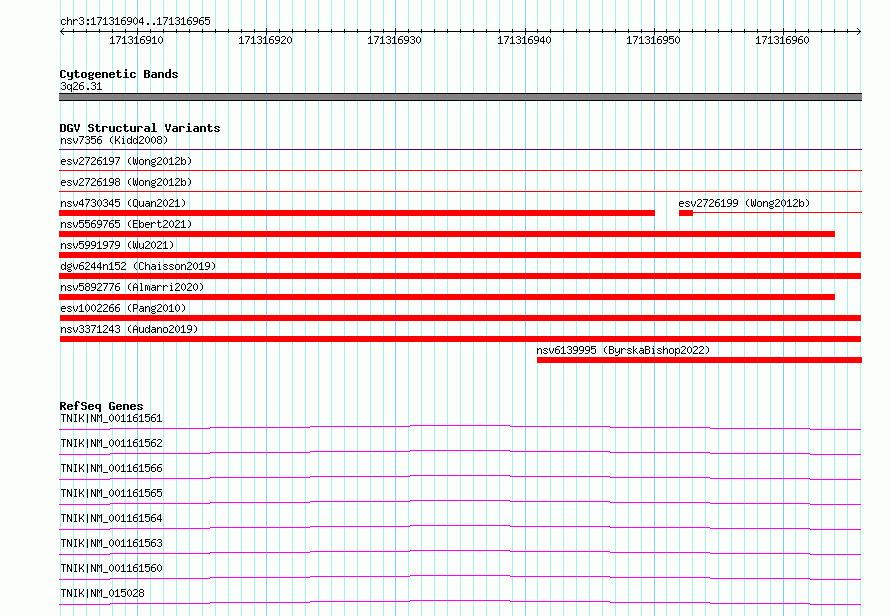Open transcript TNIK|NM_001161566
The image size is (890, 616).
click(111, 468)
